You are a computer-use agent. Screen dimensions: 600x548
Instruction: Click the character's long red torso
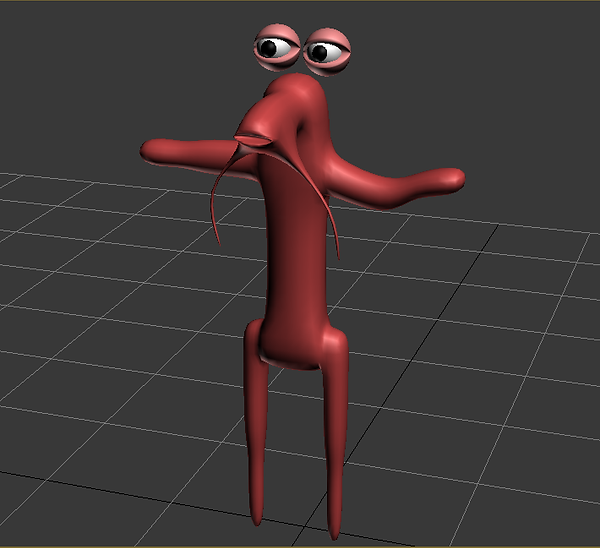pos(295,260)
